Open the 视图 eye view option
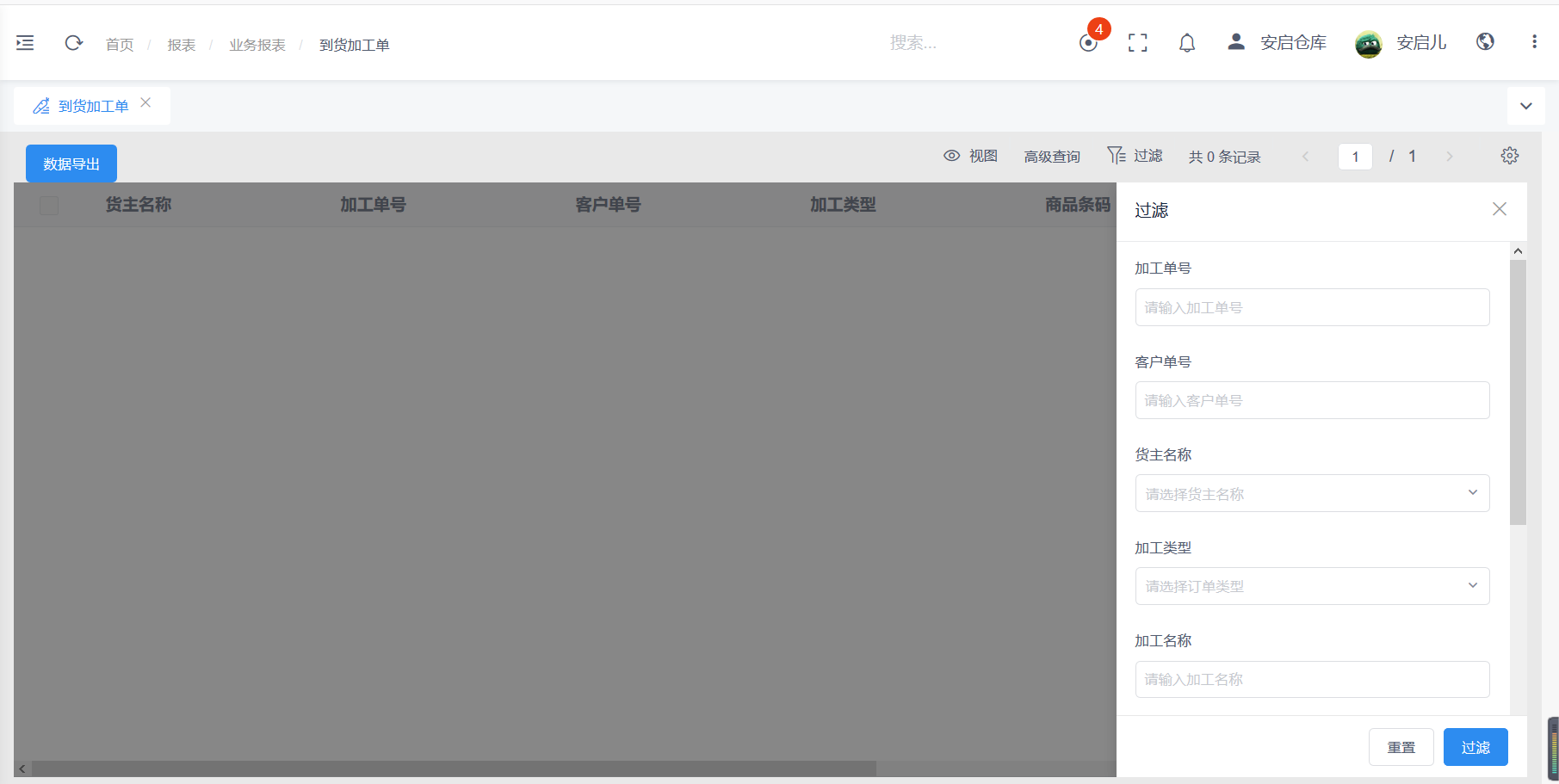Screen dimensions: 1559x784 click(x=970, y=156)
